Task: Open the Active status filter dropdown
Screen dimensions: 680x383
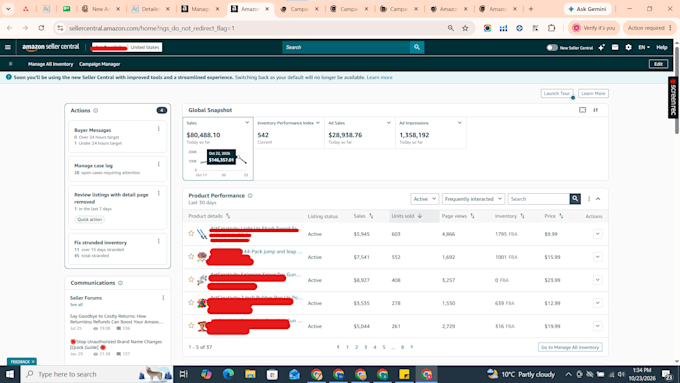Action: 425,199
